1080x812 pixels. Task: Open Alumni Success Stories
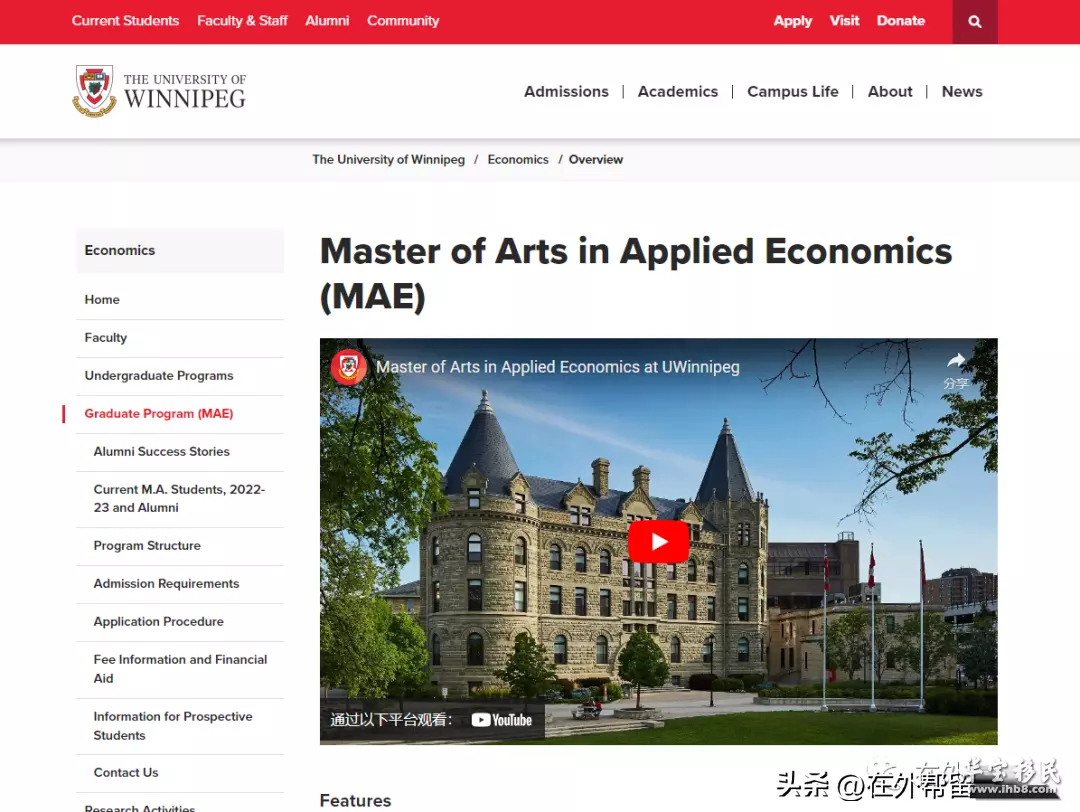coord(162,452)
